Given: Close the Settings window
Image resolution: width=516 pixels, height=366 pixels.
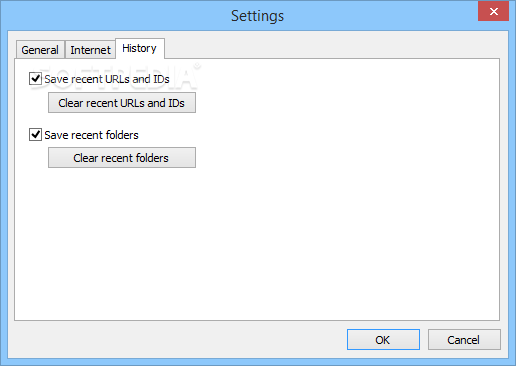Looking at the screenshot, I should [493, 11].
